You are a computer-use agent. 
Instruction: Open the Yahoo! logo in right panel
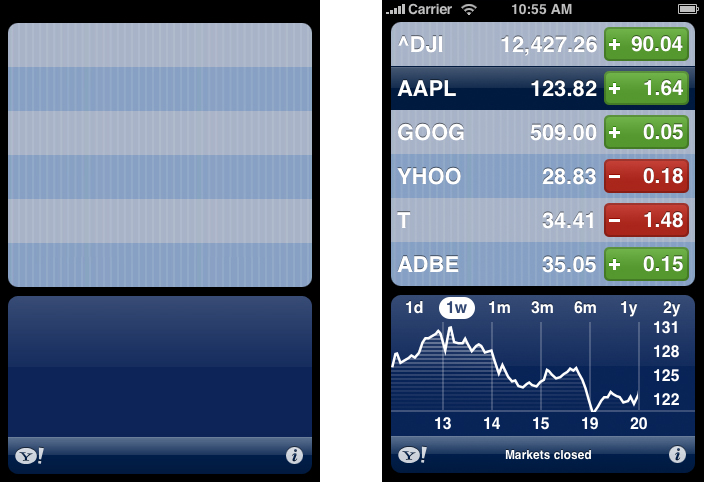[412, 455]
